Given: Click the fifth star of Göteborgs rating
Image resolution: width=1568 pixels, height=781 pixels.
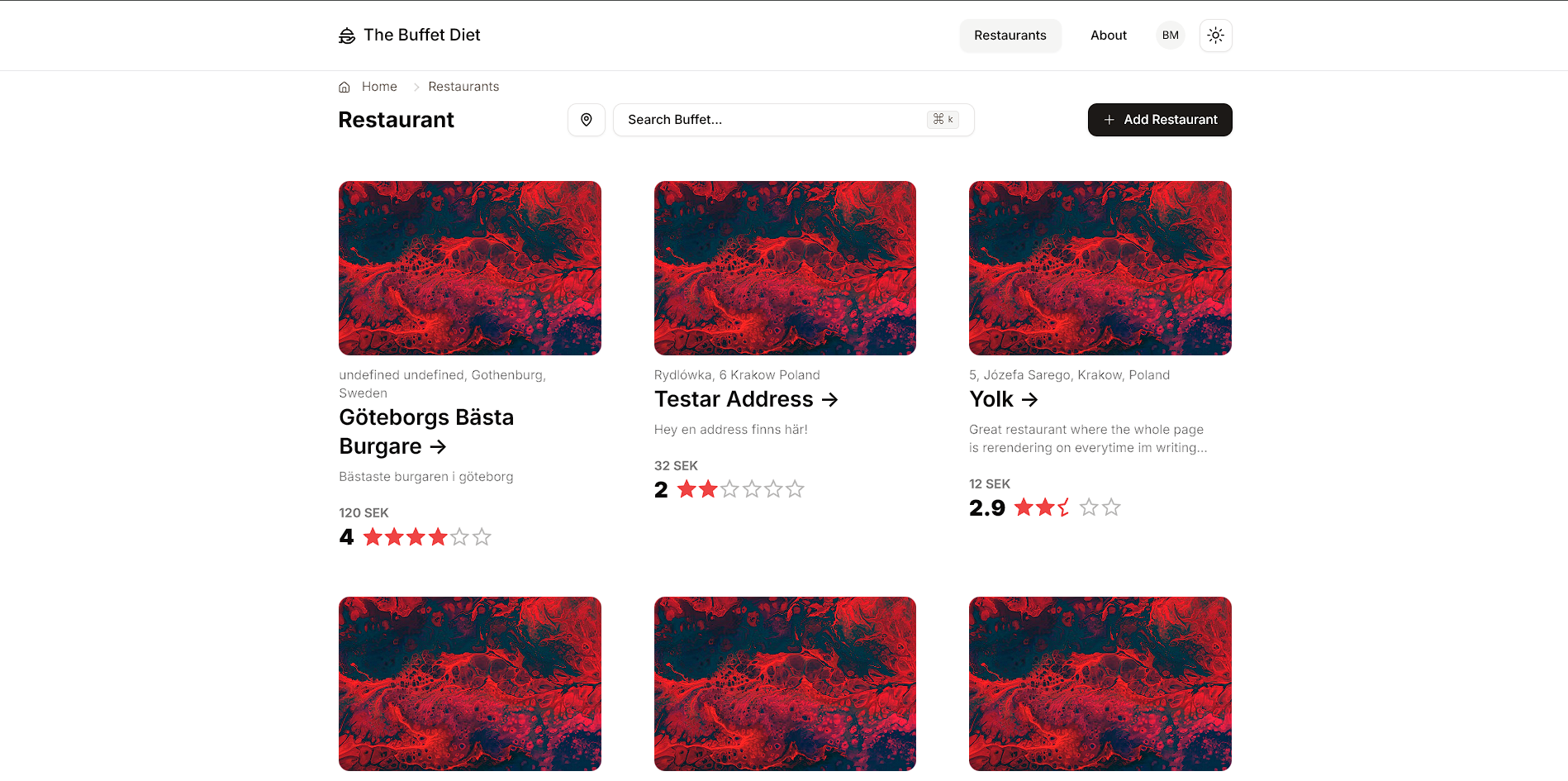Looking at the screenshot, I should pyautogui.click(x=460, y=537).
